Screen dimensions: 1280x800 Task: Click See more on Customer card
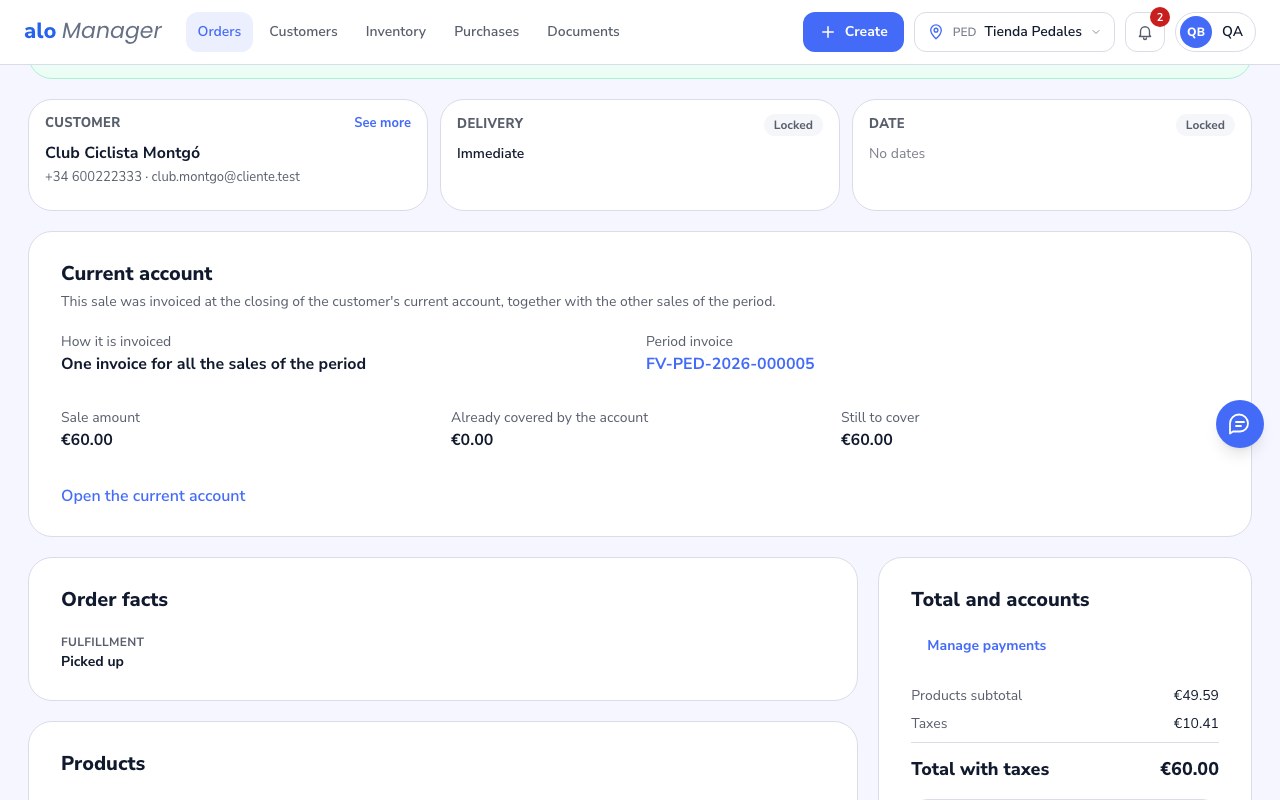pyautogui.click(x=382, y=122)
